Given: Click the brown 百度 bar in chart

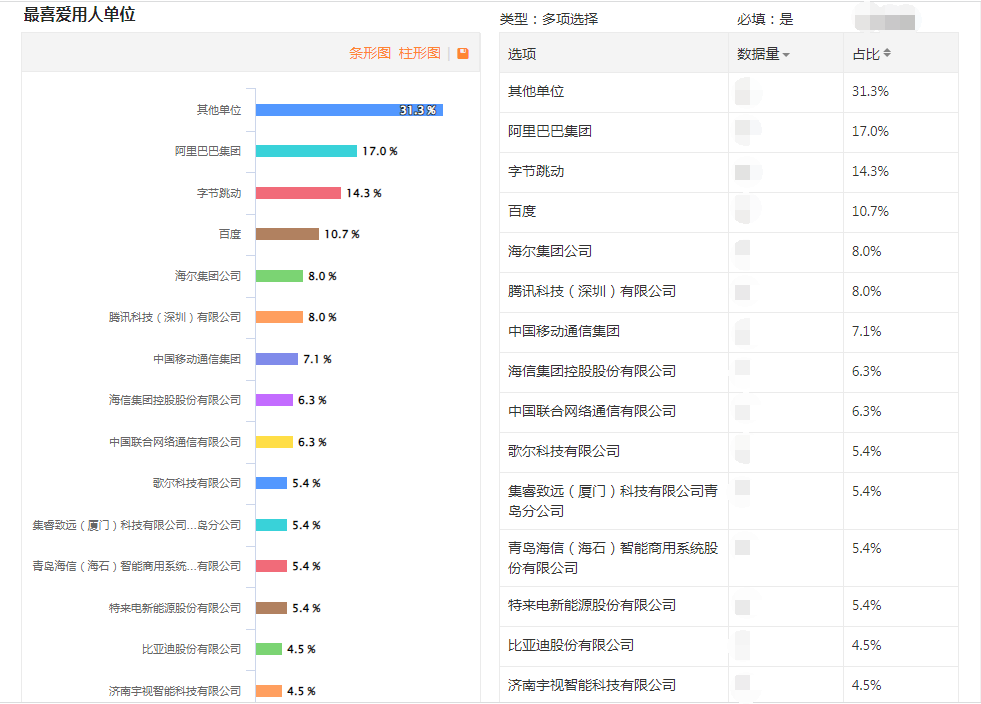Looking at the screenshot, I should [286, 234].
